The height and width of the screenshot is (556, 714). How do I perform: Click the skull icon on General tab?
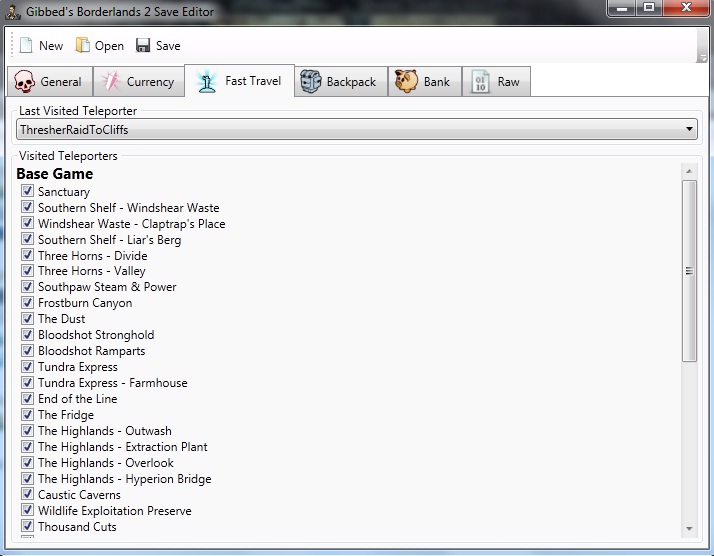[x=24, y=82]
